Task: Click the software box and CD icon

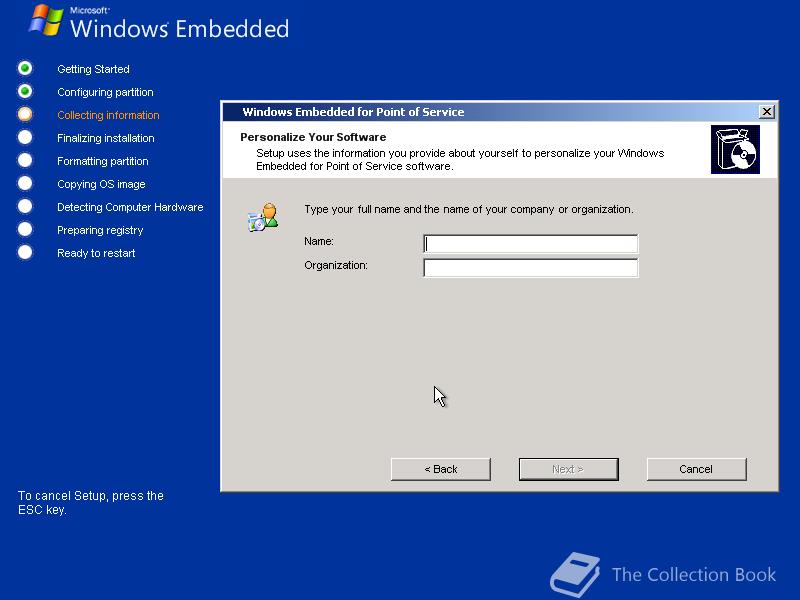Action: [x=735, y=149]
